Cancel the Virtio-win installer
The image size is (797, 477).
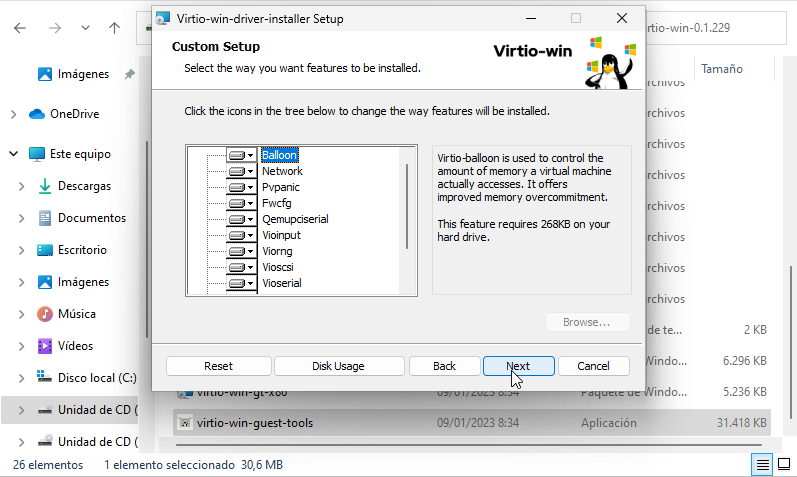click(x=593, y=366)
